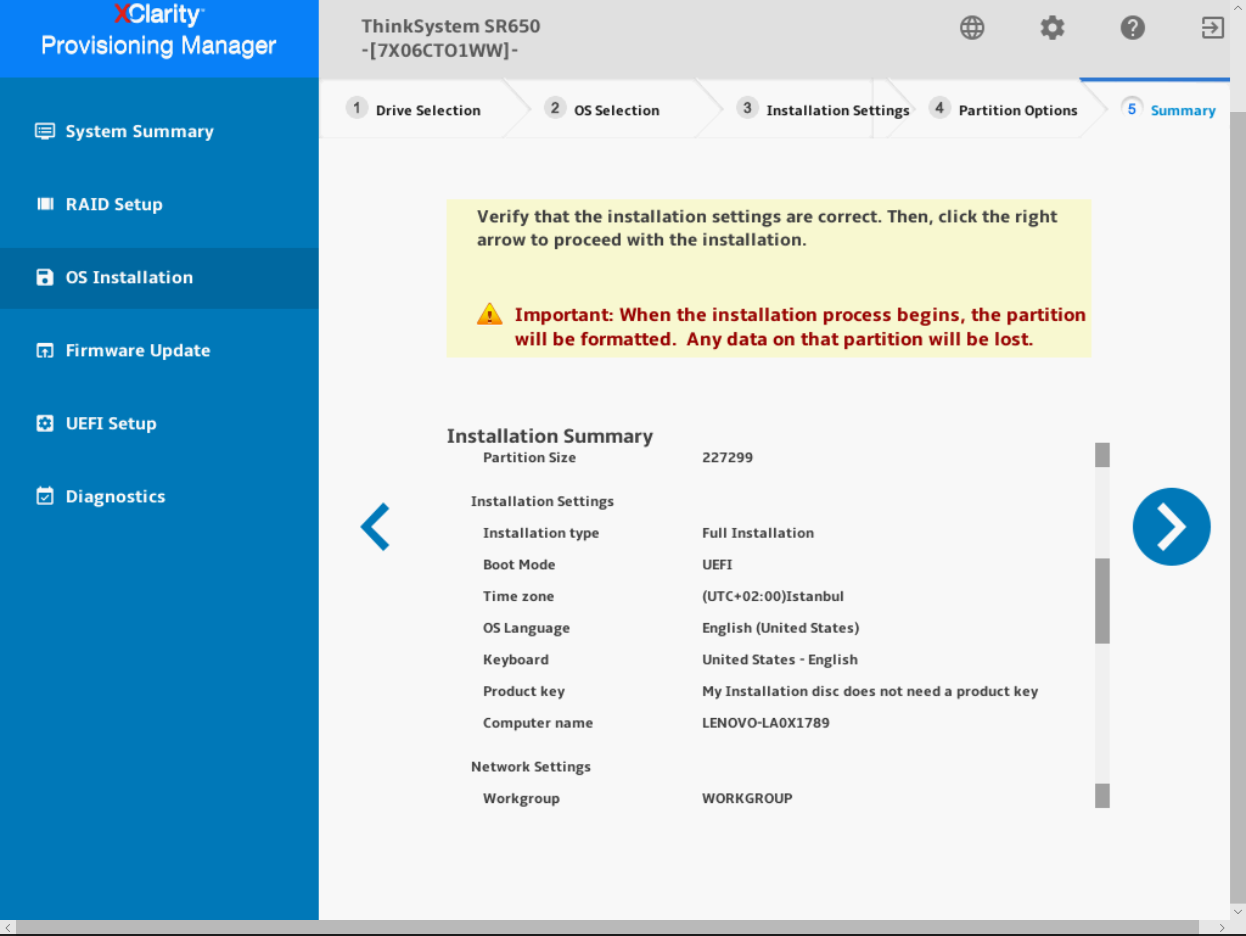
Task: Go to step 2 OS Selection
Action: tap(602, 109)
